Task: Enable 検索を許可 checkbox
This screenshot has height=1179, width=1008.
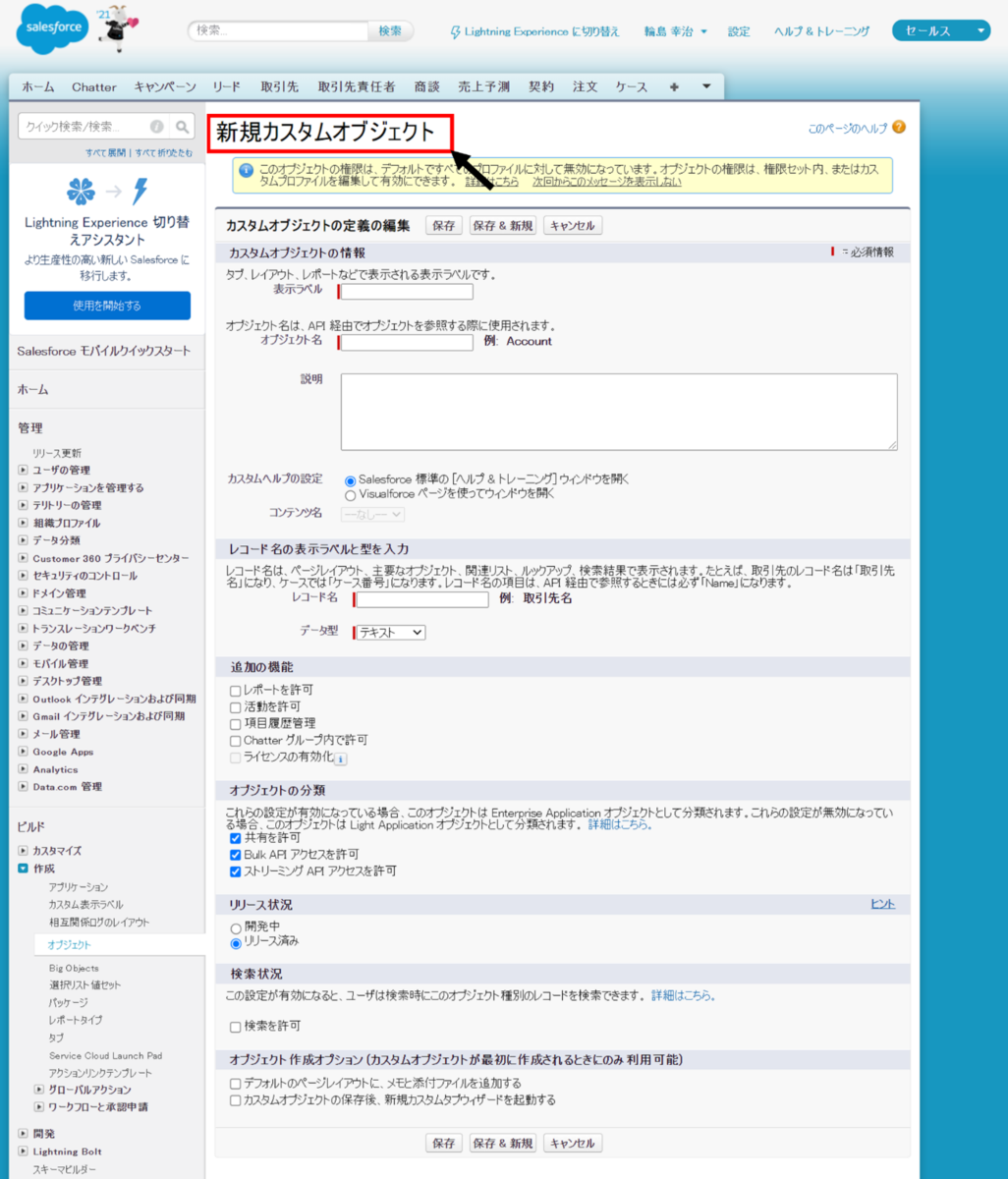Action: [x=235, y=1027]
